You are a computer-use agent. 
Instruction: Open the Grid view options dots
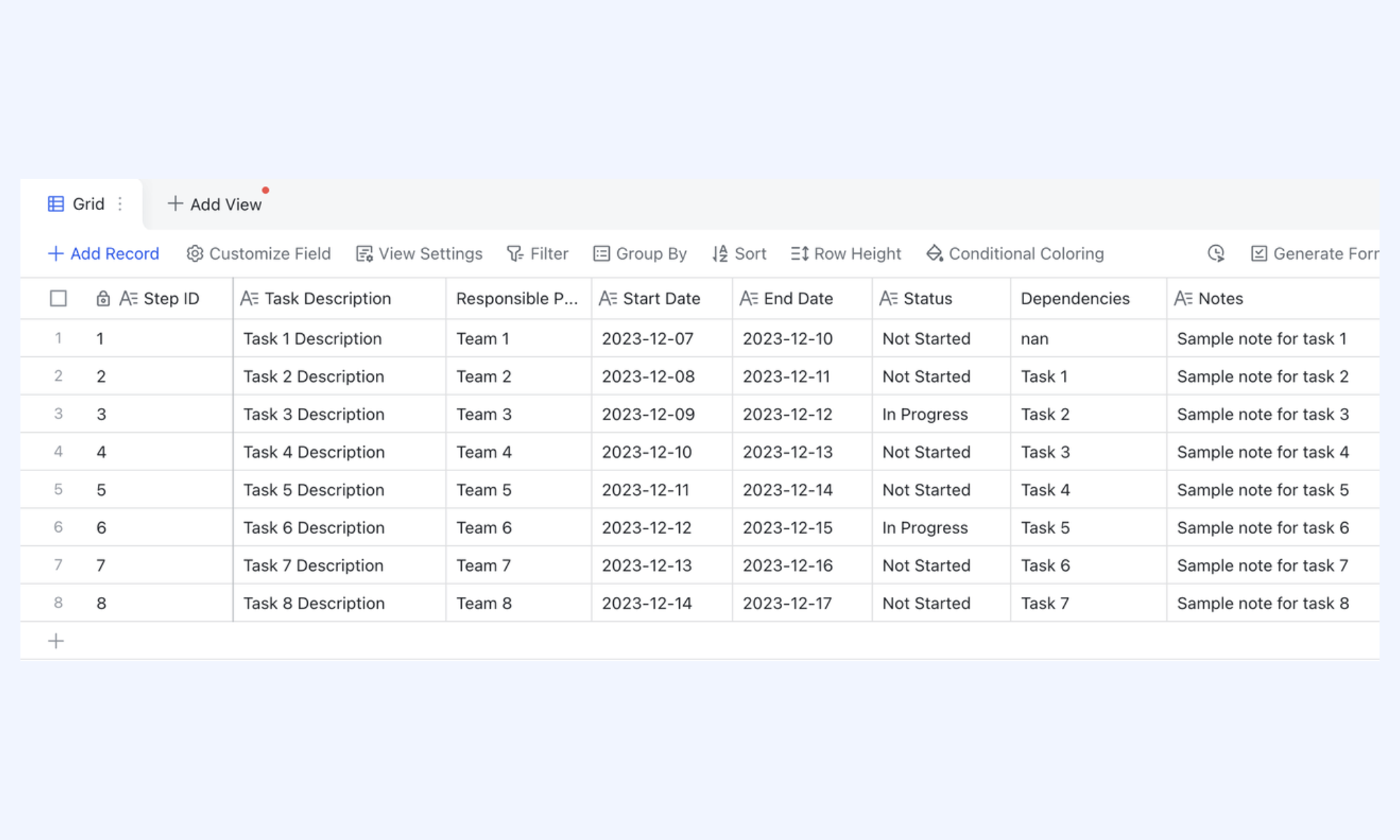pos(120,204)
